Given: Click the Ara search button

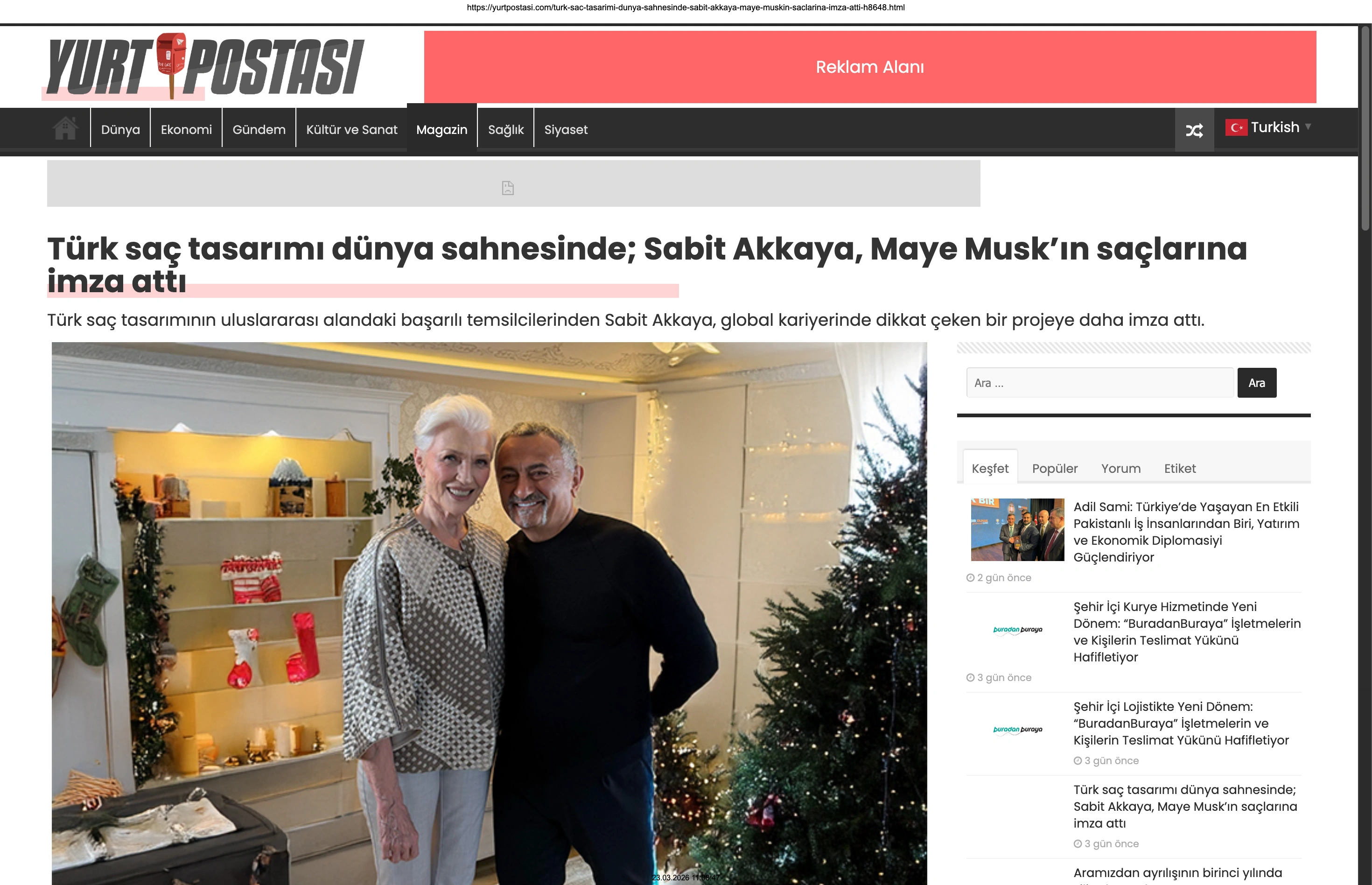Looking at the screenshot, I should [1257, 383].
